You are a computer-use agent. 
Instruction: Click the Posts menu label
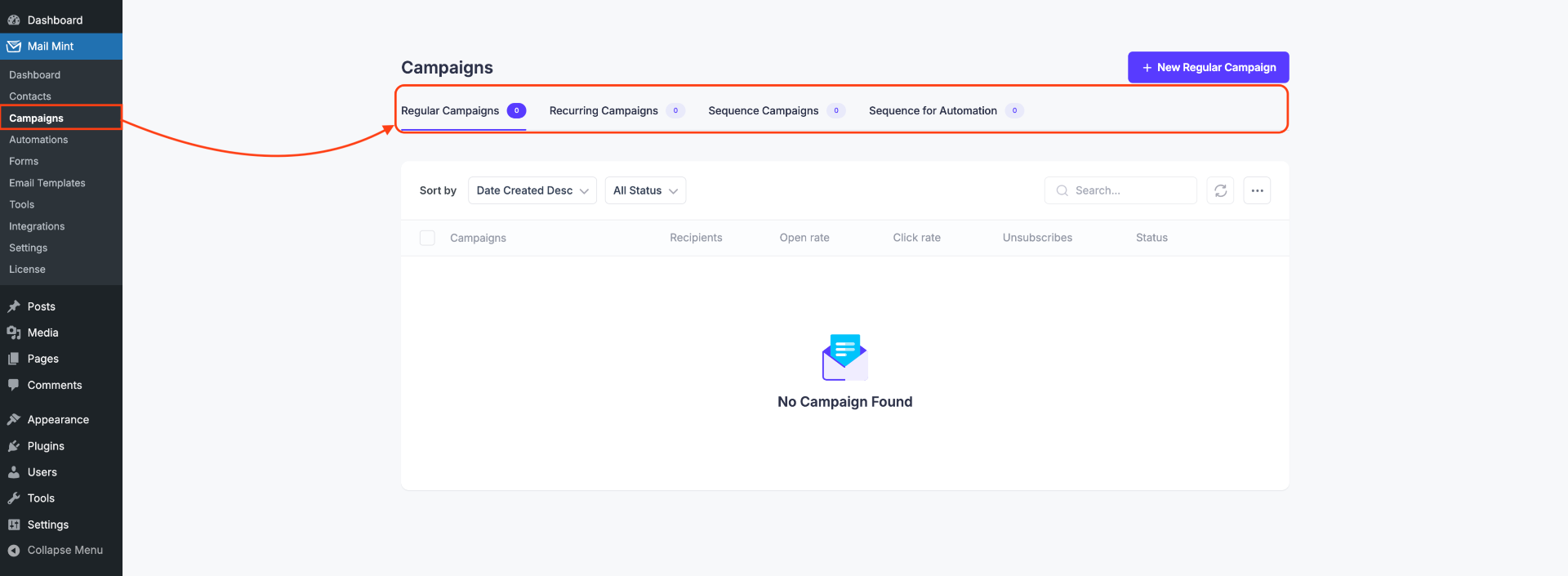point(42,306)
